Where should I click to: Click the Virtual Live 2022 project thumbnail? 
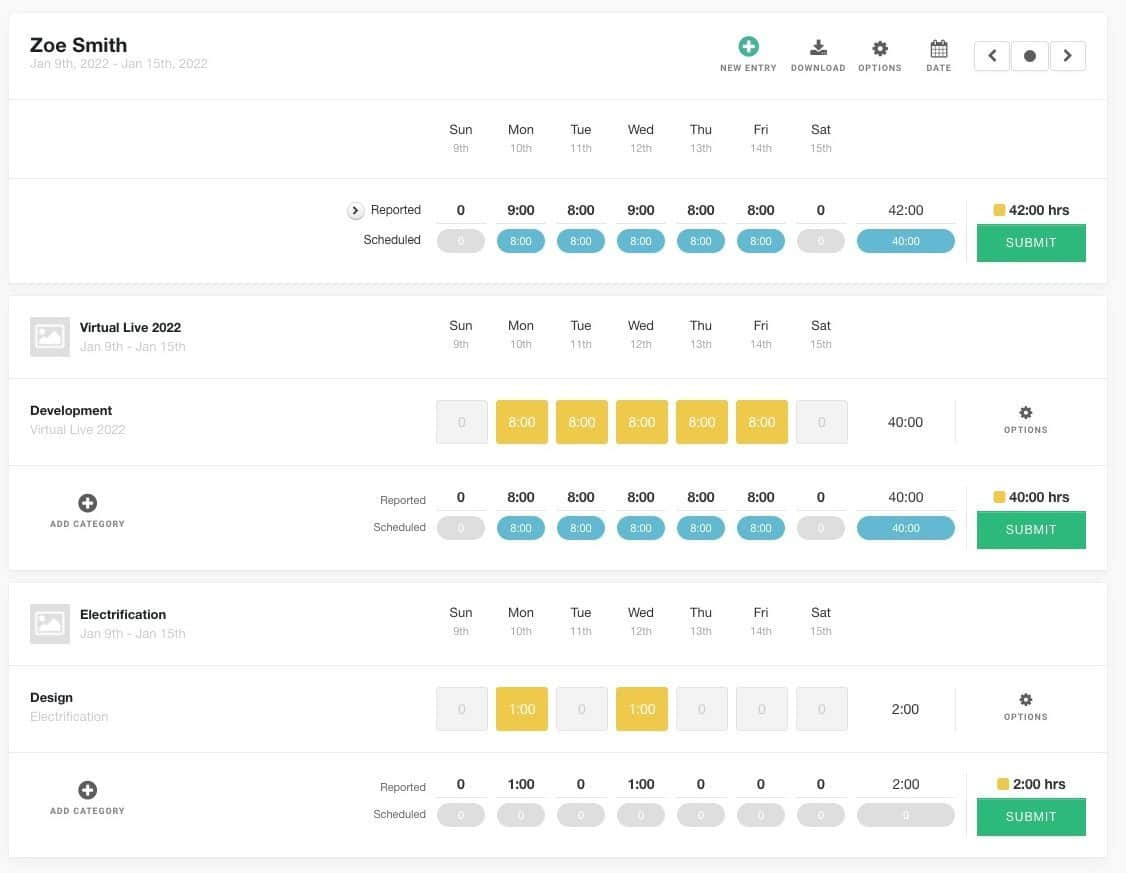(x=49, y=336)
